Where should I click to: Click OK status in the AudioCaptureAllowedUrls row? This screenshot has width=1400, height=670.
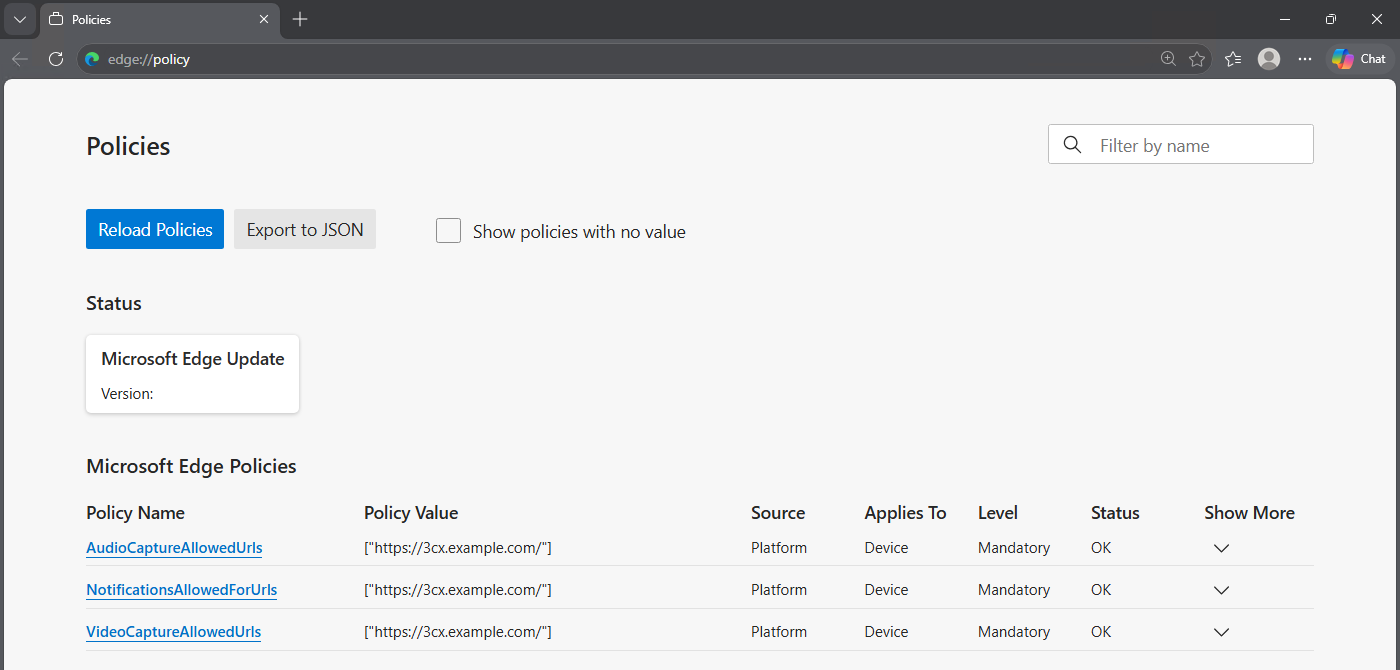(1101, 548)
